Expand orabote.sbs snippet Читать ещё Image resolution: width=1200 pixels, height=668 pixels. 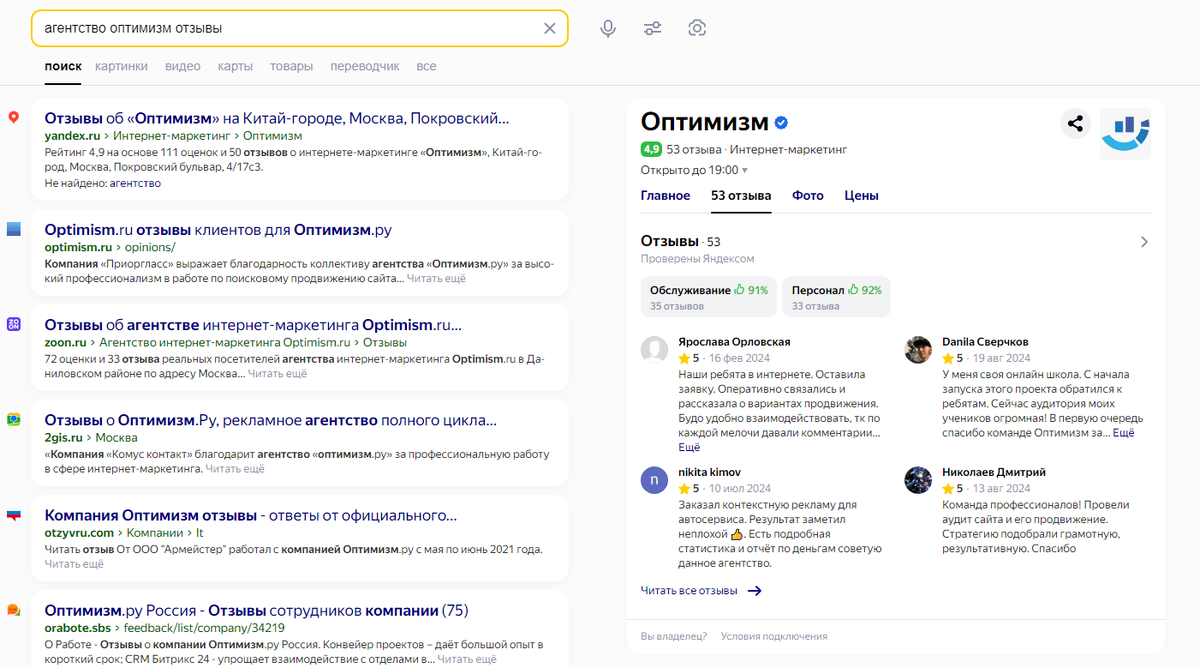click(x=467, y=659)
